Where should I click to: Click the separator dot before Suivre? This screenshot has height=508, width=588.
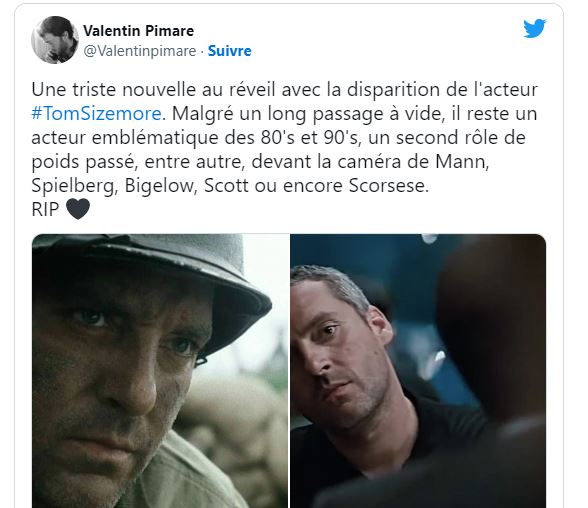tap(202, 51)
